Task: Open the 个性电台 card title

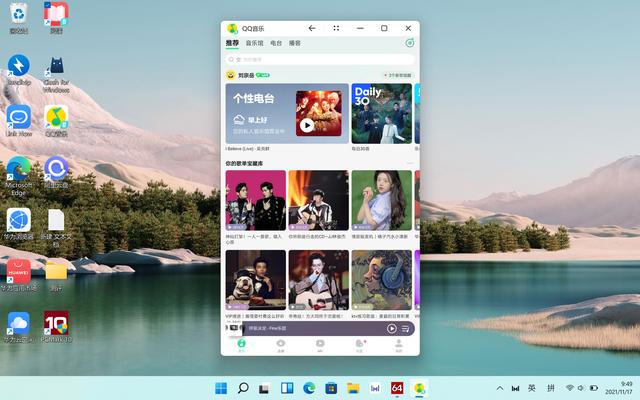Action: coord(253,98)
